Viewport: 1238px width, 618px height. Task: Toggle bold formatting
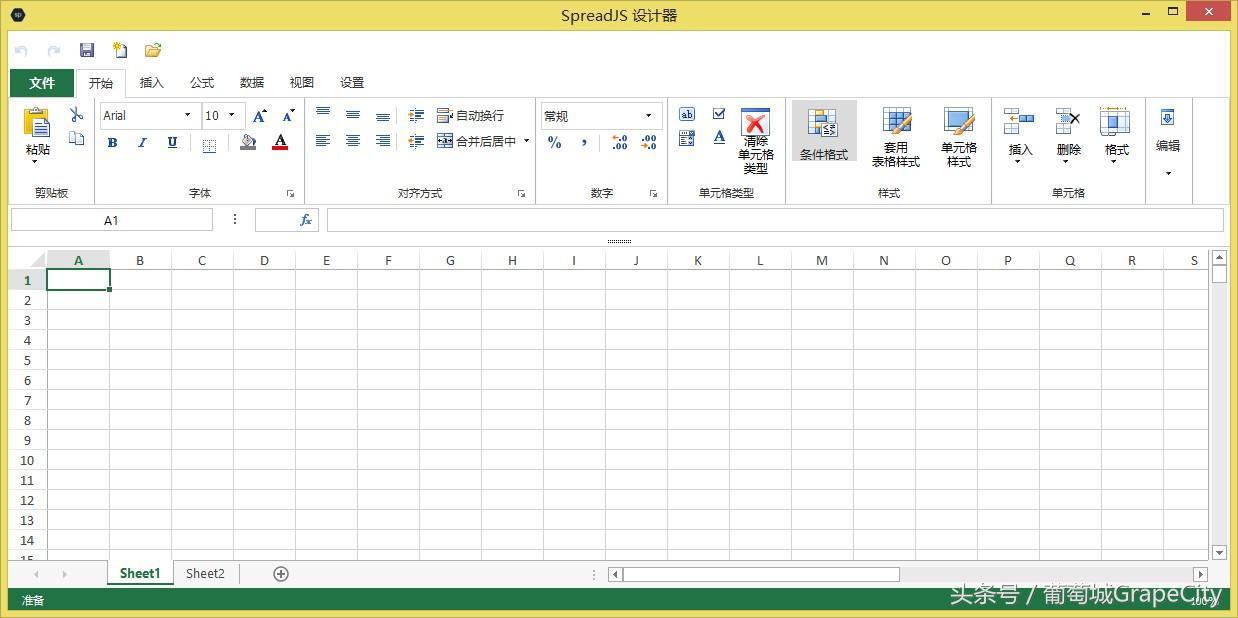(x=112, y=143)
